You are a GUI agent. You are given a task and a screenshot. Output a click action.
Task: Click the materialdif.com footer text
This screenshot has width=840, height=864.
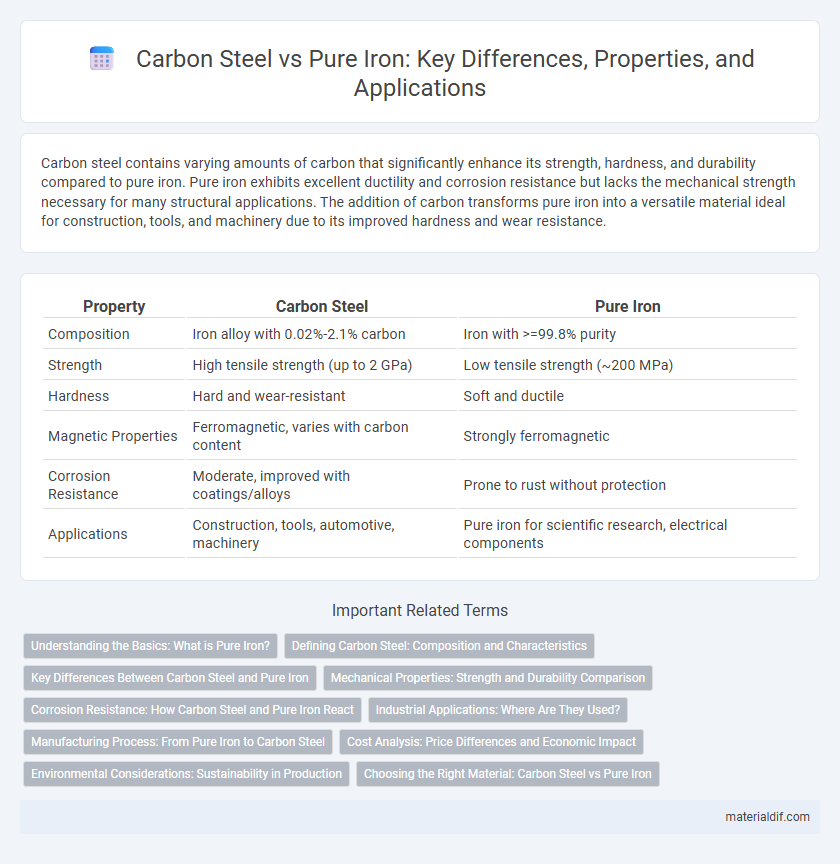coord(767,817)
